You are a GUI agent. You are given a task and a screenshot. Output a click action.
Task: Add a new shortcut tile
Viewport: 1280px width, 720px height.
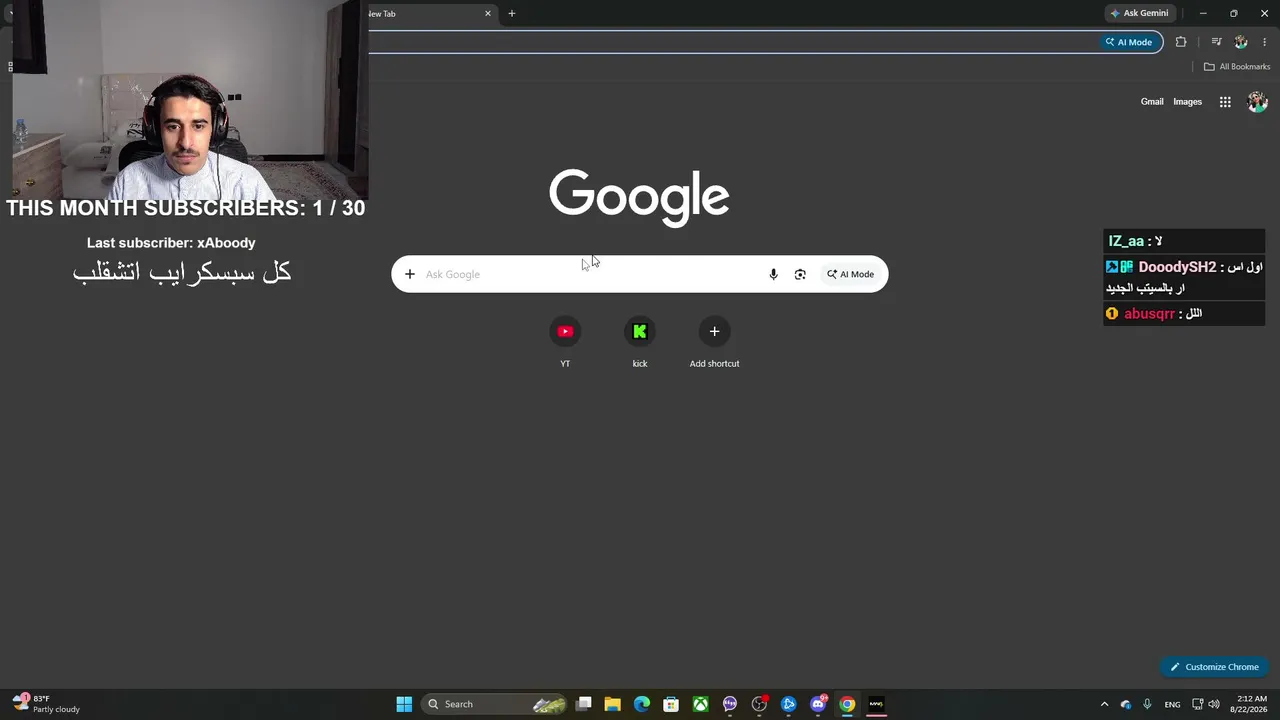click(714, 342)
